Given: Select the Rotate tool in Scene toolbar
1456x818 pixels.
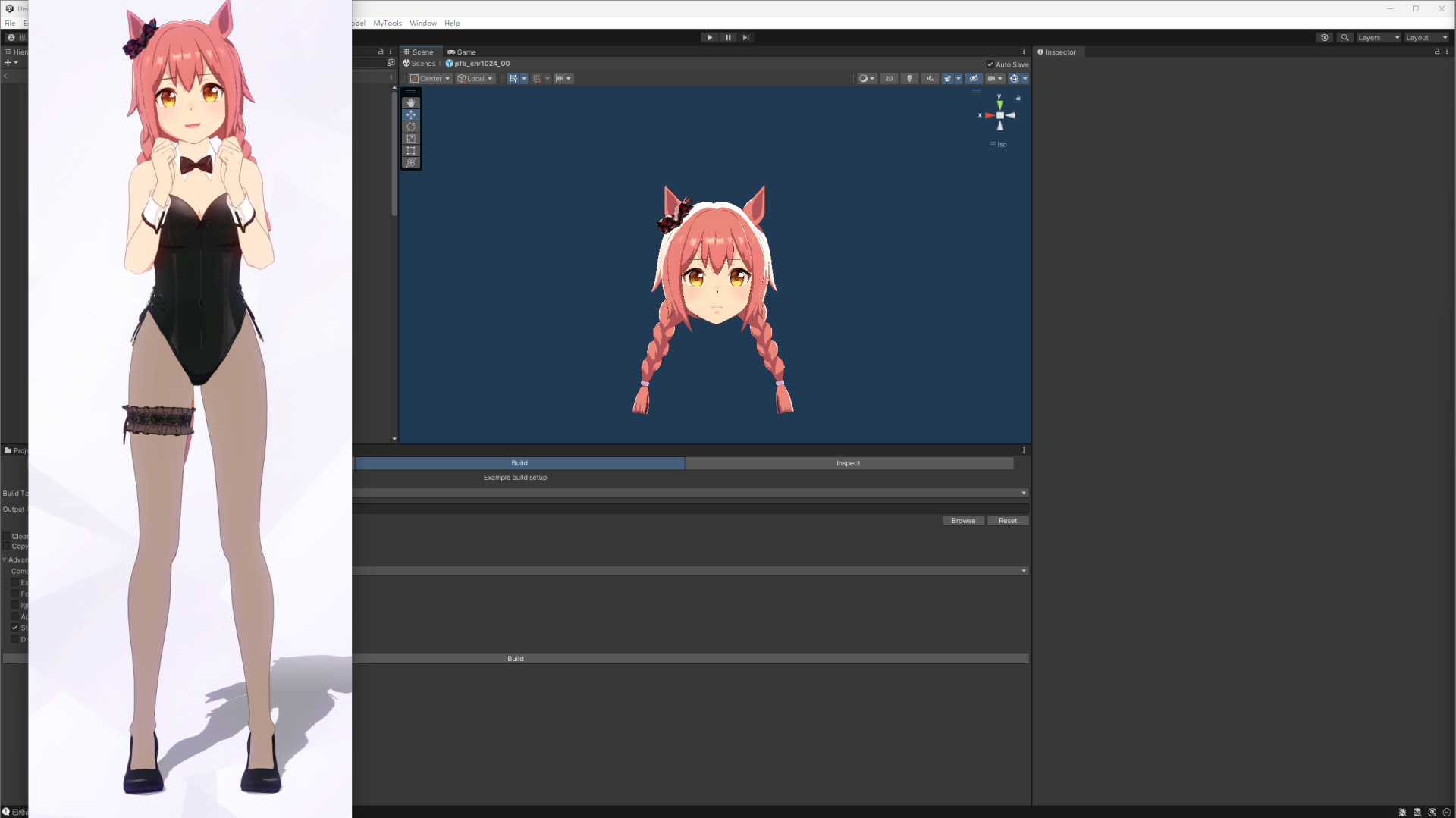Looking at the screenshot, I should [411, 127].
